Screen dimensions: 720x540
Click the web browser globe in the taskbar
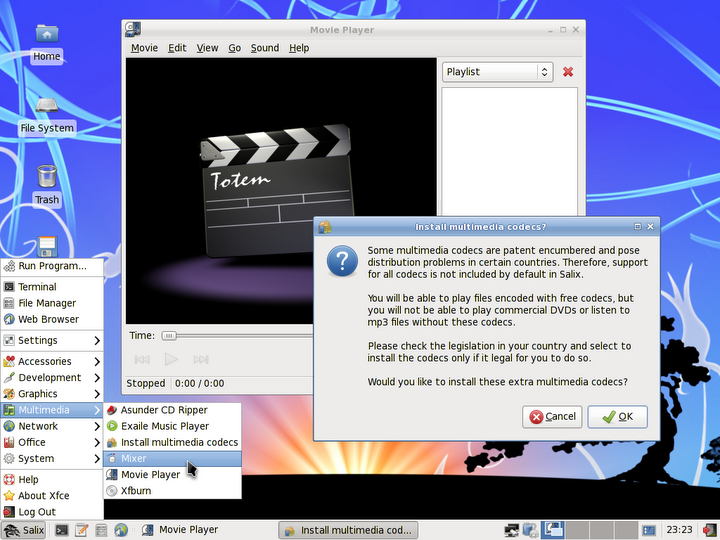tap(121, 530)
